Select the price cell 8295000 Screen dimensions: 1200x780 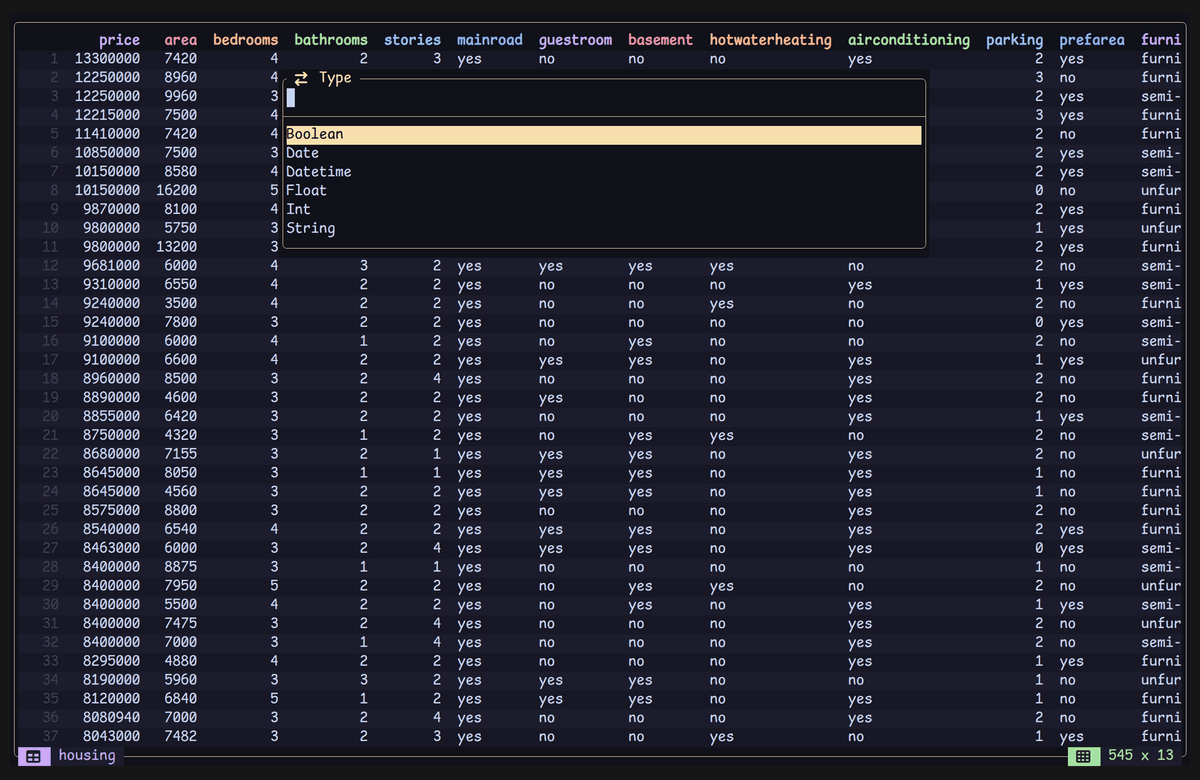(111, 661)
